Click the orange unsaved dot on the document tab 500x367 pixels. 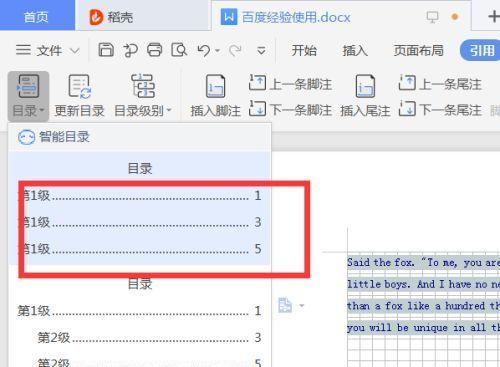pyautogui.click(x=455, y=17)
